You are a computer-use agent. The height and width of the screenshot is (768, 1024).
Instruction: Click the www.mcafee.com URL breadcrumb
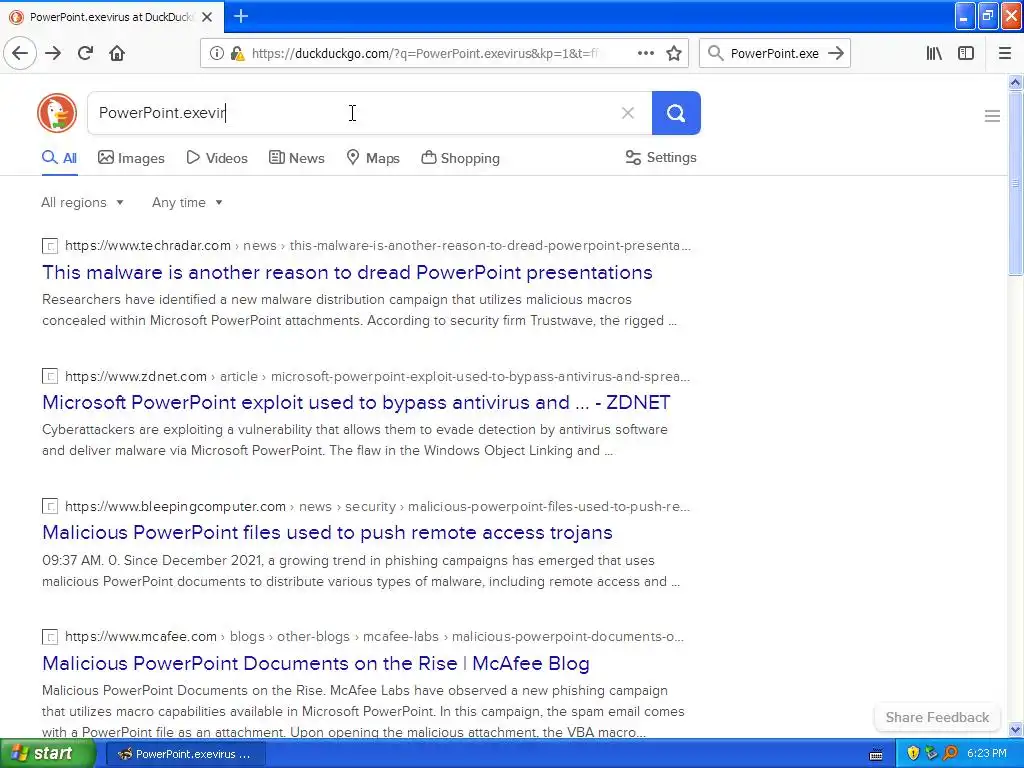click(x=140, y=636)
